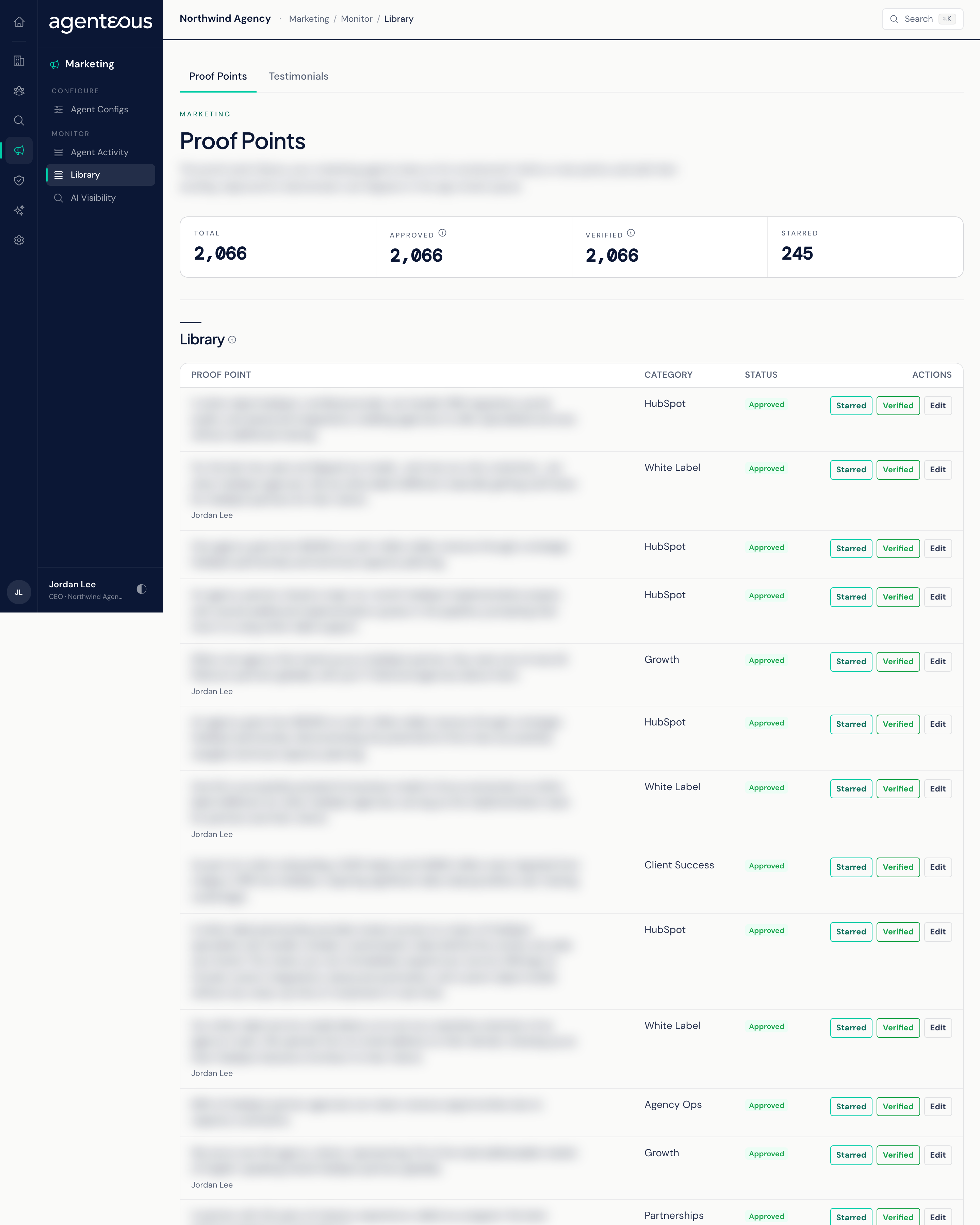Click the Agency Ops category cell
Viewport: 980px width, 1225px height.
(673, 1105)
